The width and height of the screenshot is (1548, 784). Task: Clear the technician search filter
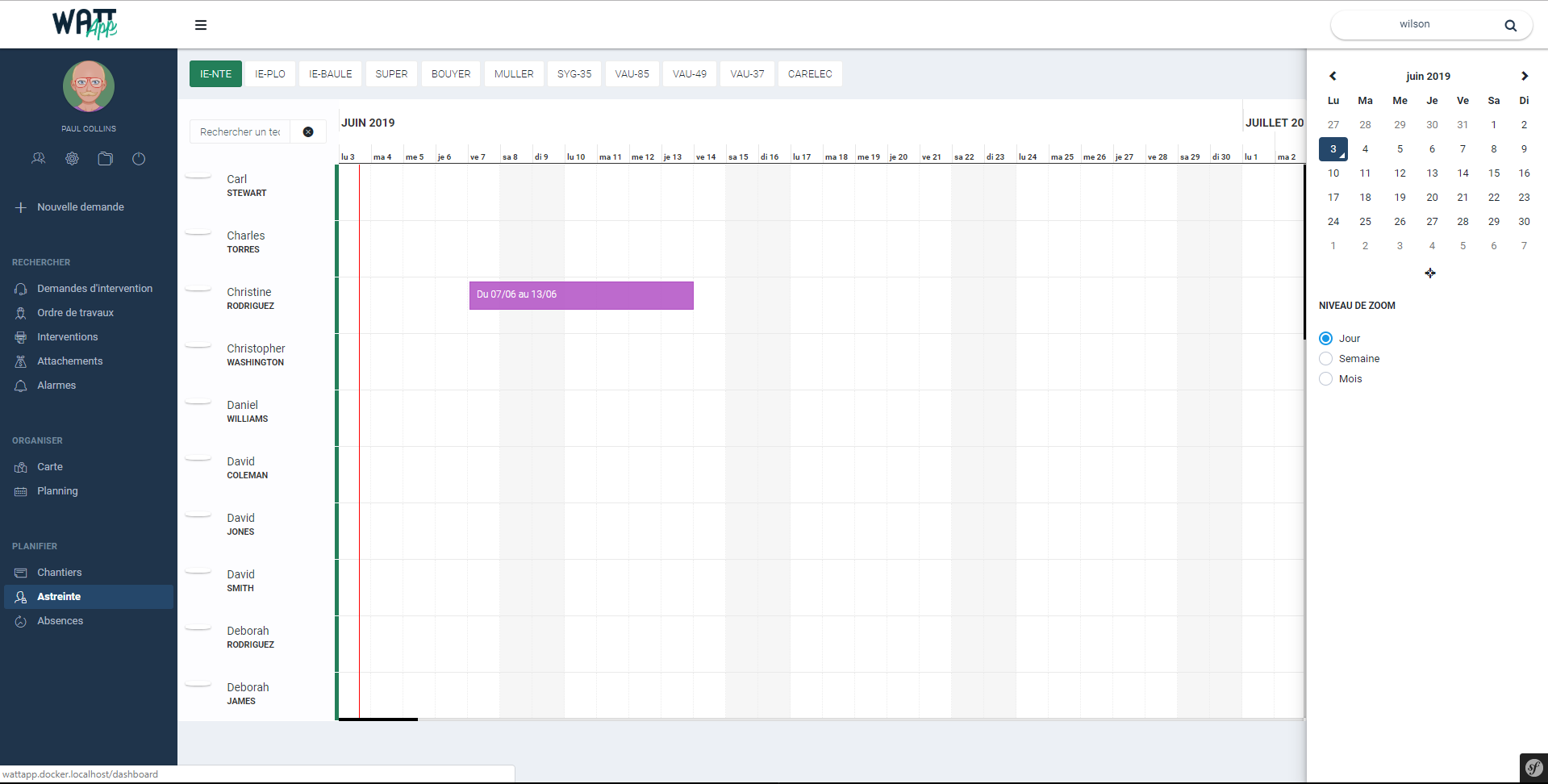(308, 132)
